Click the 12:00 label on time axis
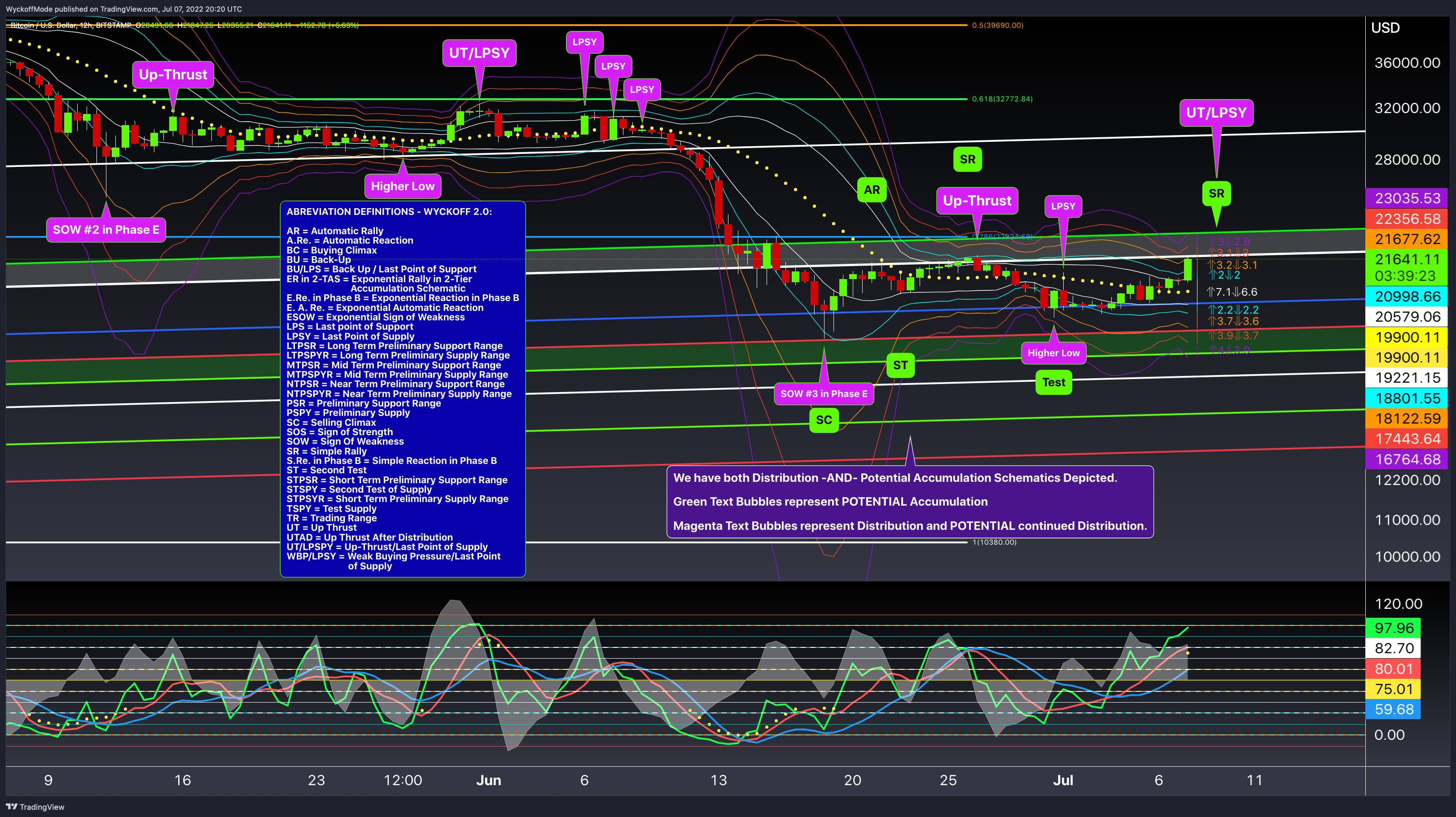This screenshot has width=1456, height=817. click(403, 780)
